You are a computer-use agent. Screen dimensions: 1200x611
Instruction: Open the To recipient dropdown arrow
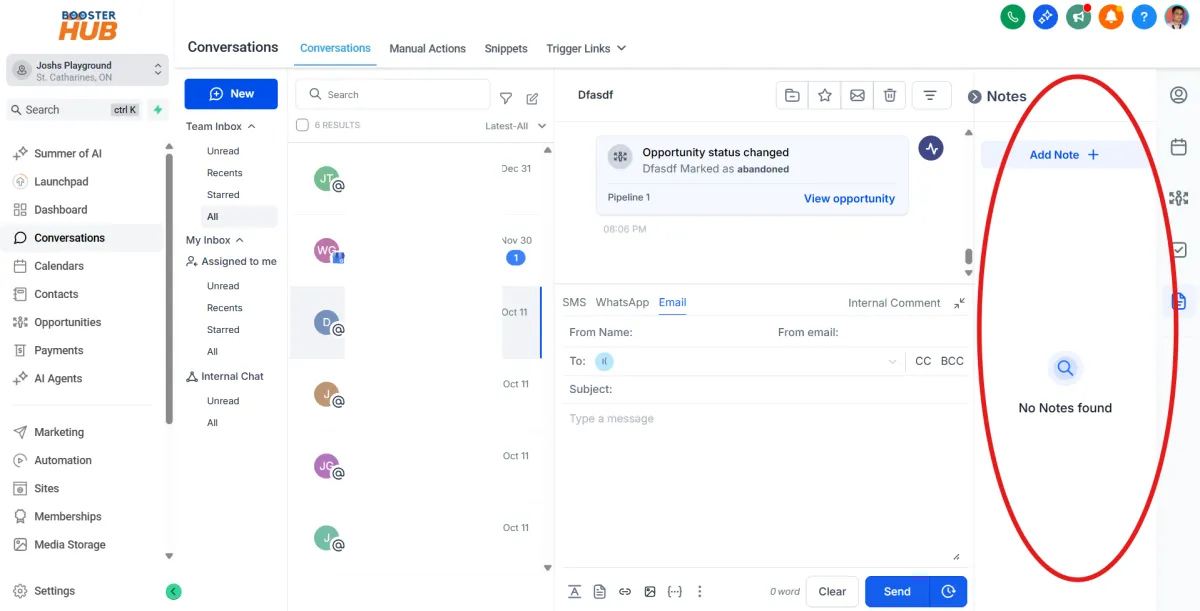(892, 361)
